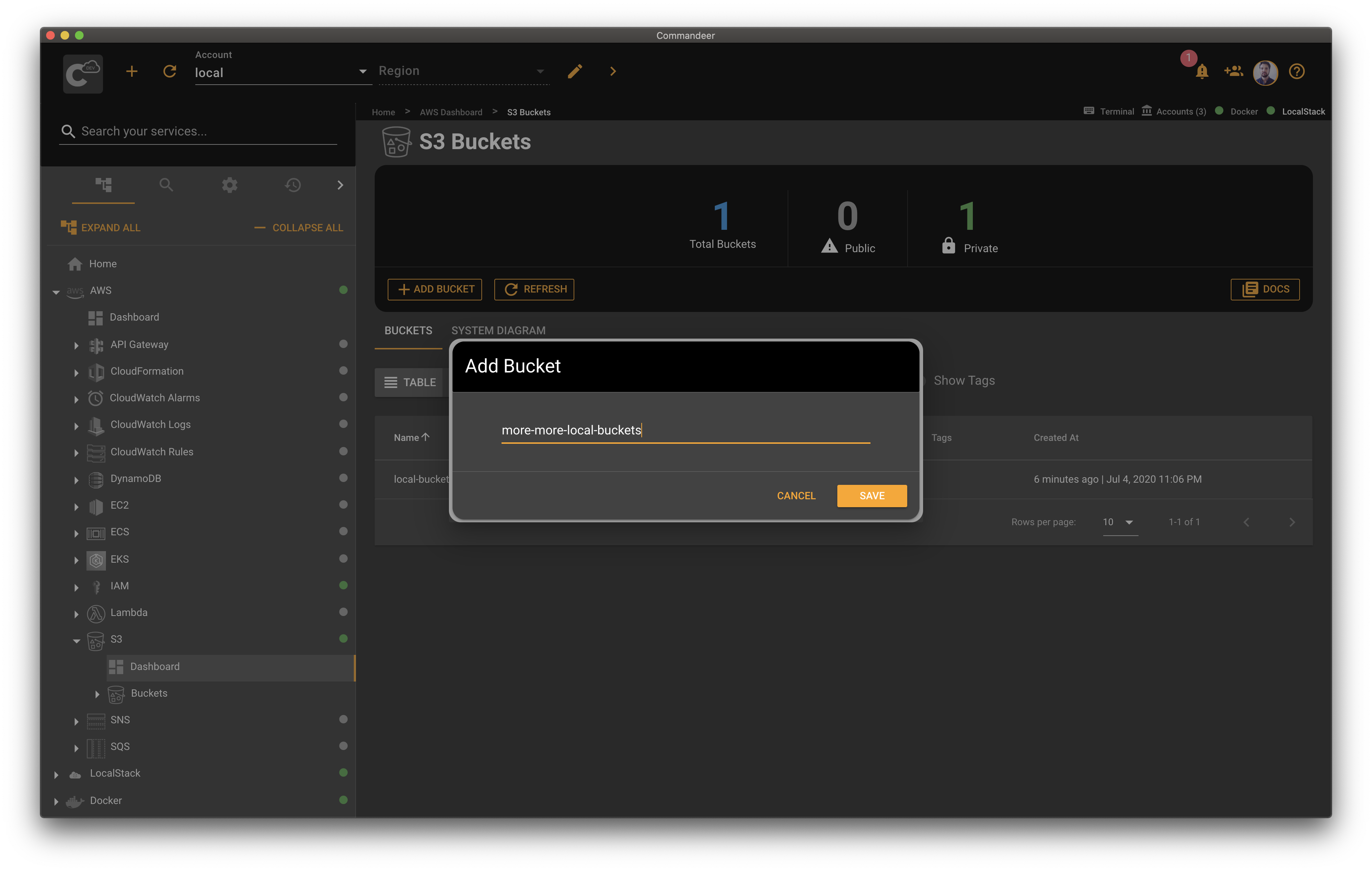Select the TABLE view button
Viewport: 1372px width, 871px height.
pyautogui.click(x=409, y=382)
